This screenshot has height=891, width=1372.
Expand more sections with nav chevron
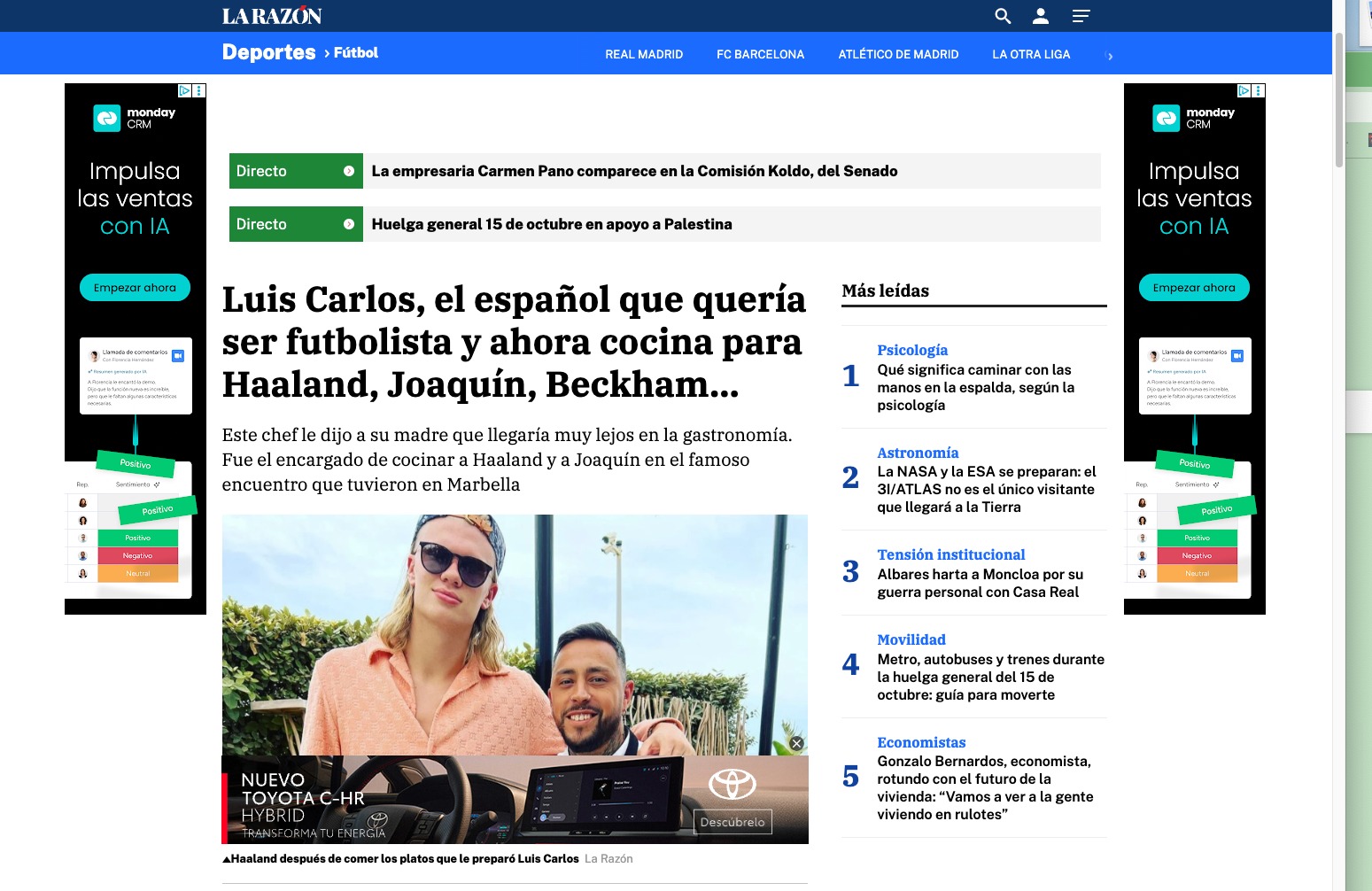(1110, 56)
